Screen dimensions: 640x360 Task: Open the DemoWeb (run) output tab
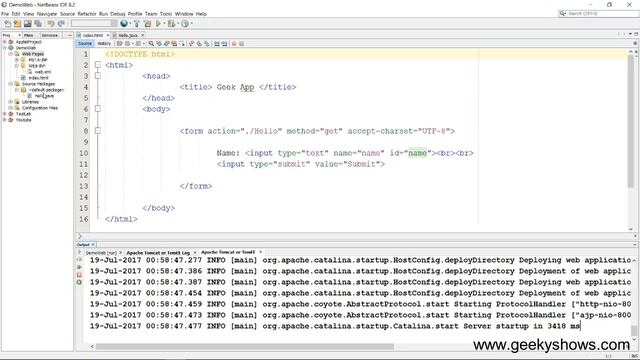tap(101, 253)
